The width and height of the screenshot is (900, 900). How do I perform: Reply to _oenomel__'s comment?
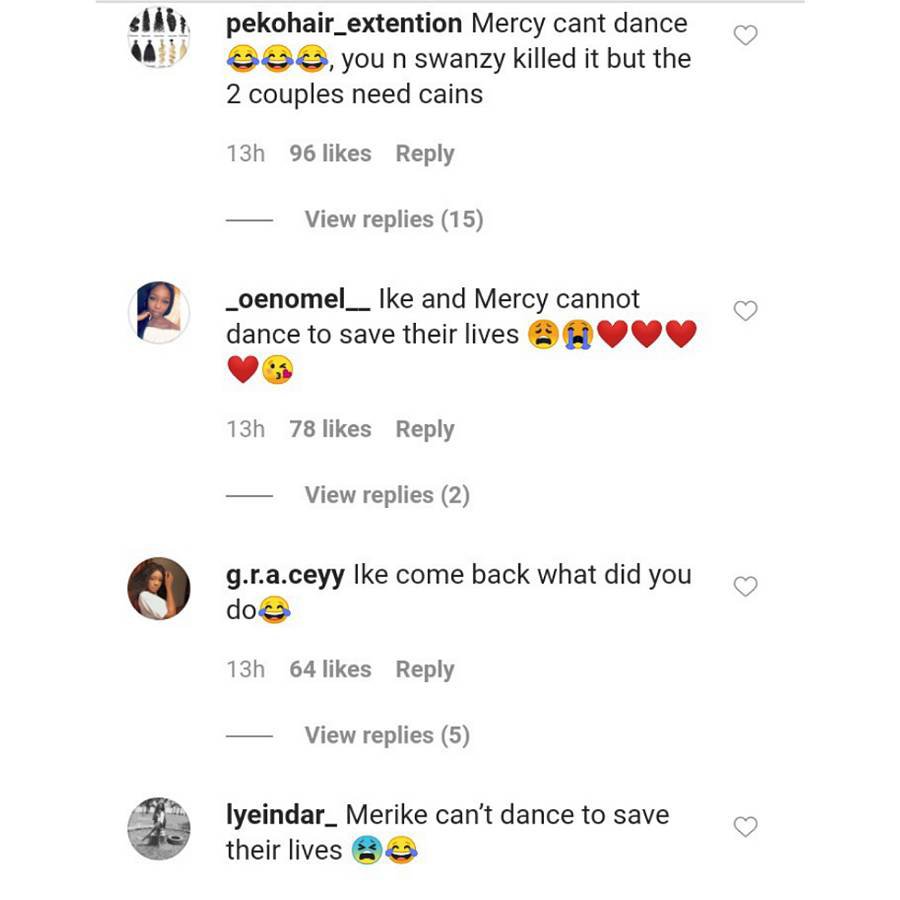point(425,429)
